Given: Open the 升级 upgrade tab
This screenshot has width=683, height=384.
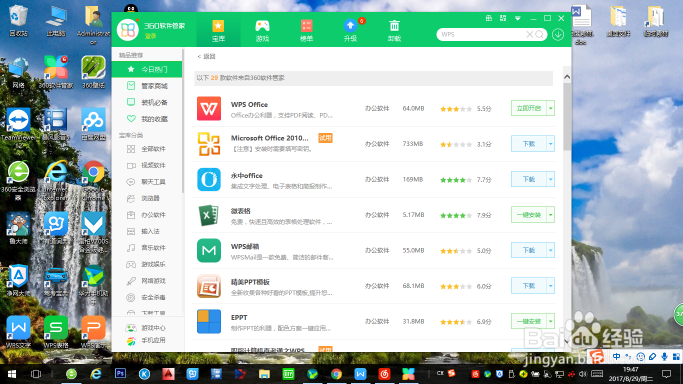Looking at the screenshot, I should coord(350,30).
